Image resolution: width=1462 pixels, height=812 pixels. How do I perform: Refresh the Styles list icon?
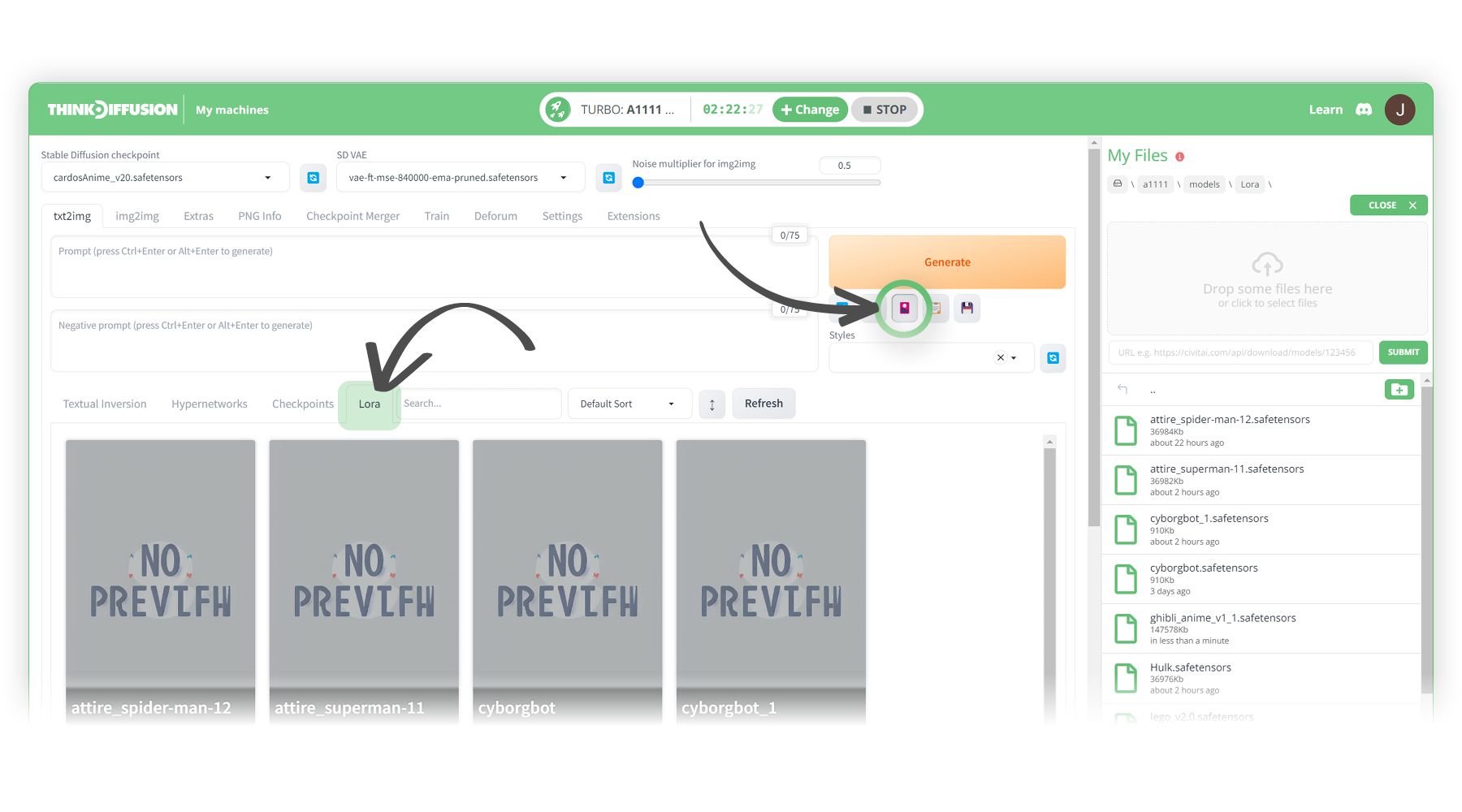pyautogui.click(x=1053, y=357)
